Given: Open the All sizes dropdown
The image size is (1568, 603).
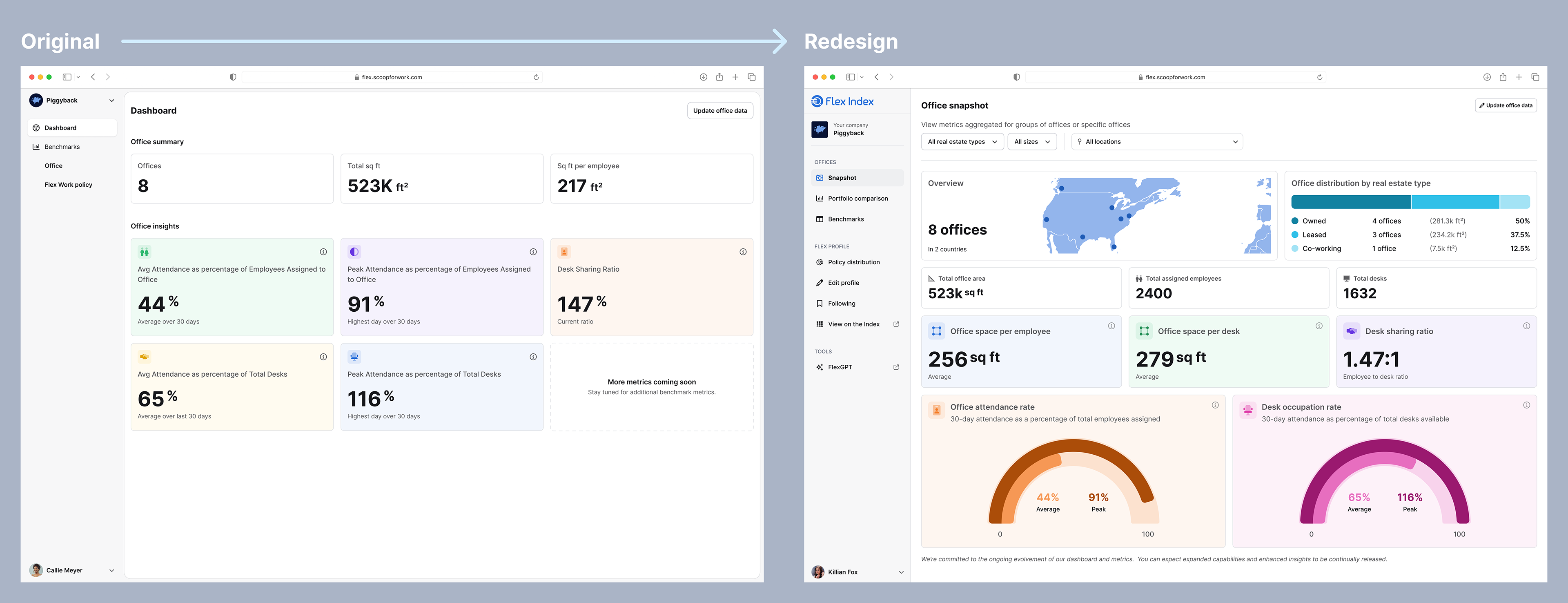Looking at the screenshot, I should (1032, 142).
